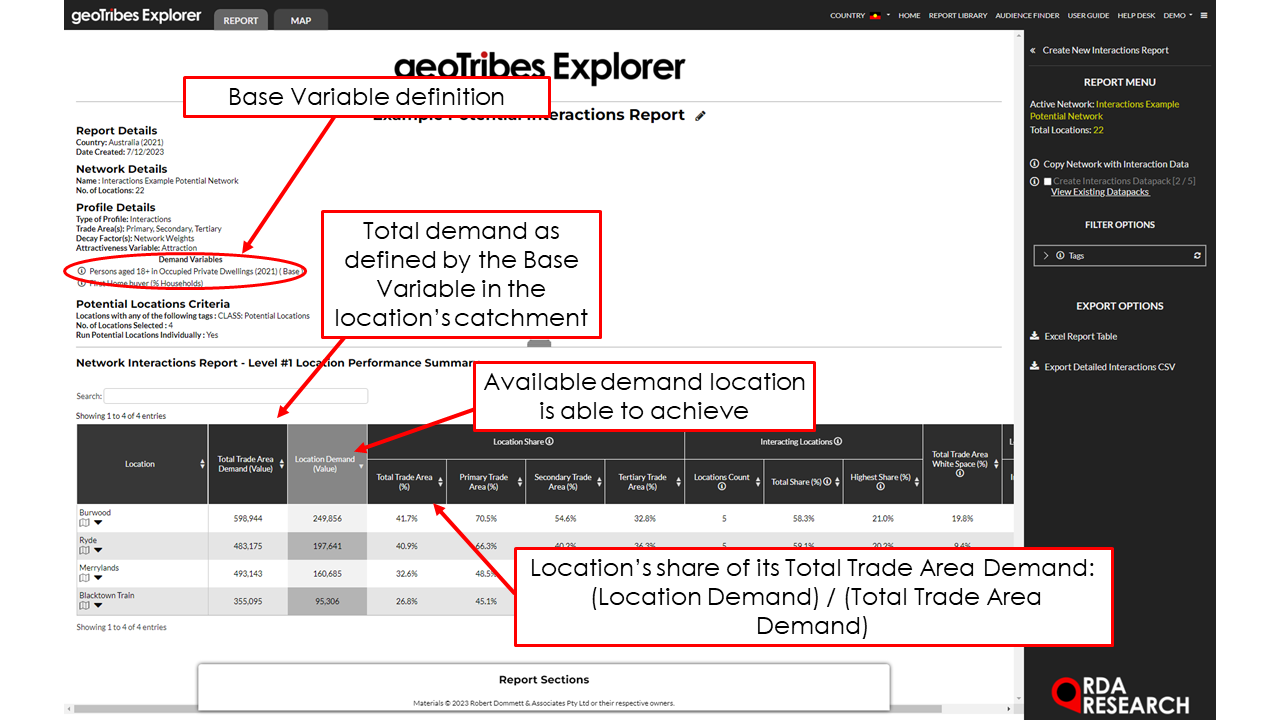Viewport: 1280px width, 720px height.
Task: Open the map icon under Blacktown Train
Action: [x=84, y=605]
